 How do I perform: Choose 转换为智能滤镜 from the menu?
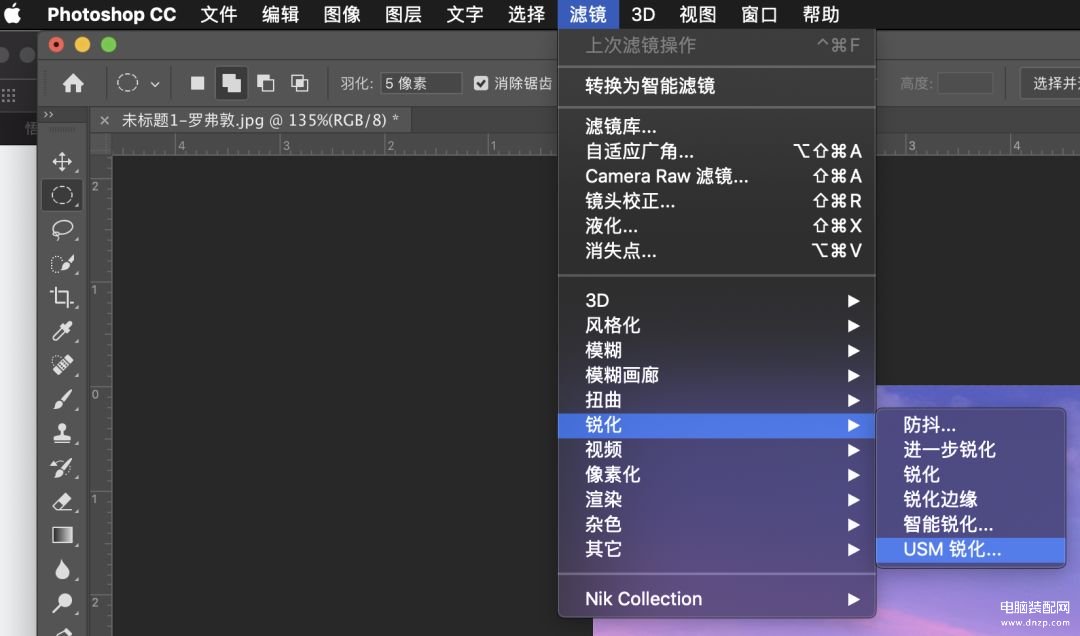pyautogui.click(x=716, y=85)
